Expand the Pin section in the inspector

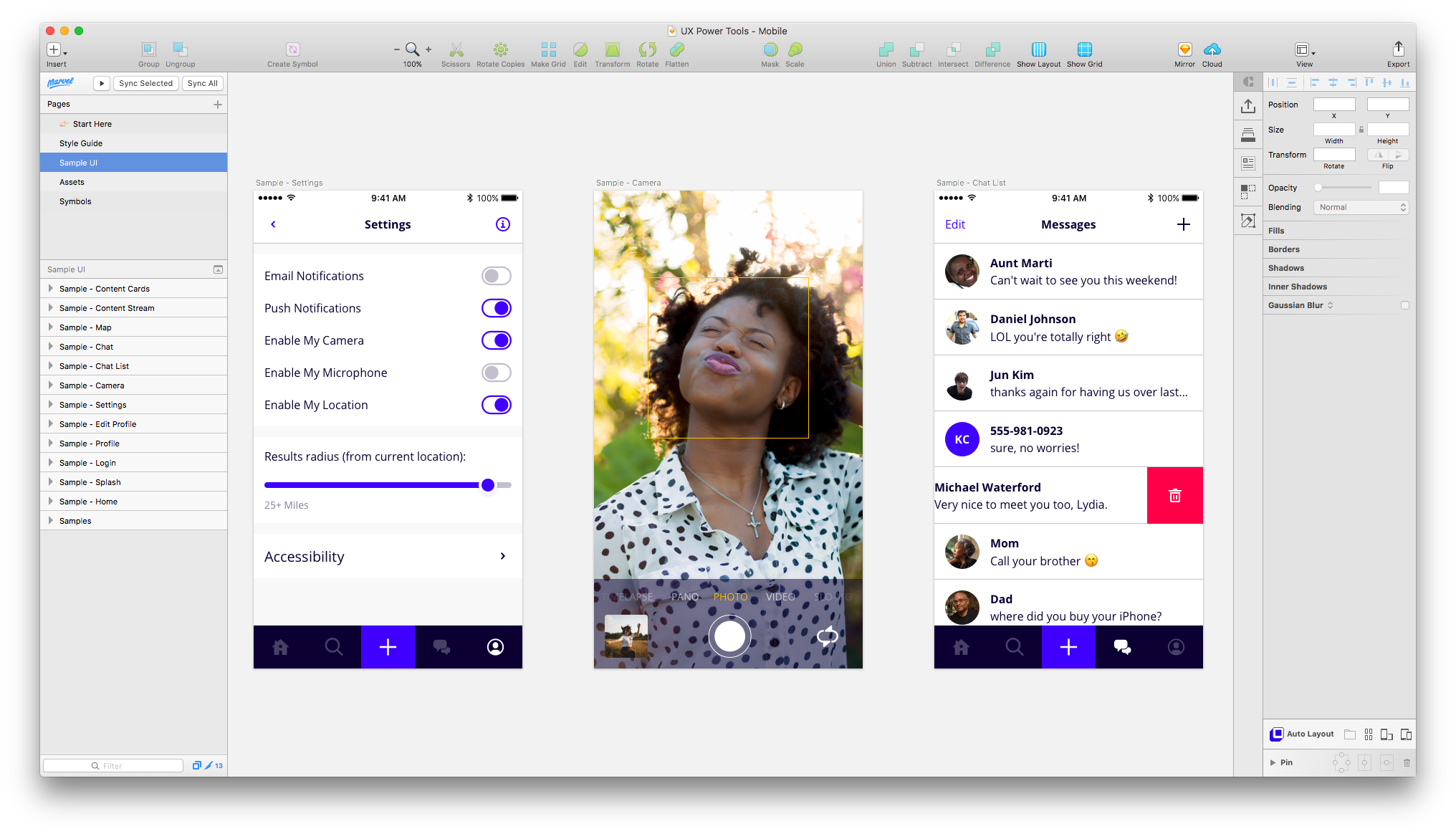(x=1273, y=762)
